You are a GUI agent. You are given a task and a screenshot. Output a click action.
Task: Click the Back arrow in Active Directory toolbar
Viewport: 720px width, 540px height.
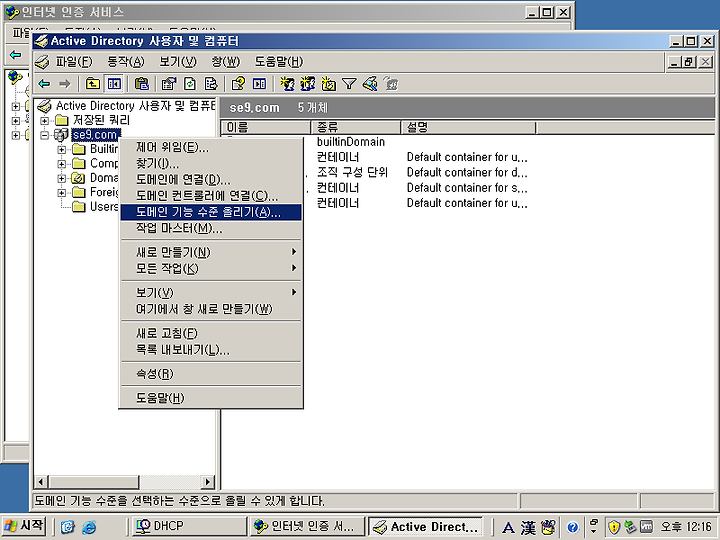(x=45, y=84)
